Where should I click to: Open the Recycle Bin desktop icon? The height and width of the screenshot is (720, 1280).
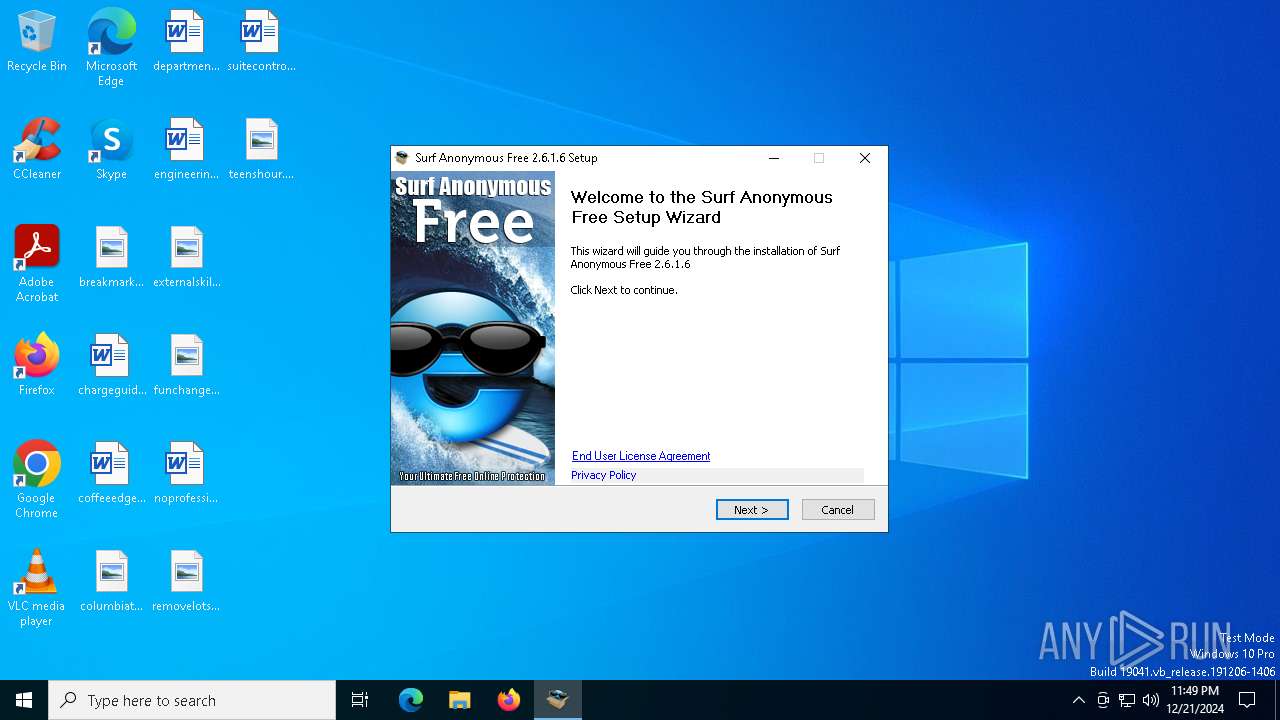pos(37,41)
